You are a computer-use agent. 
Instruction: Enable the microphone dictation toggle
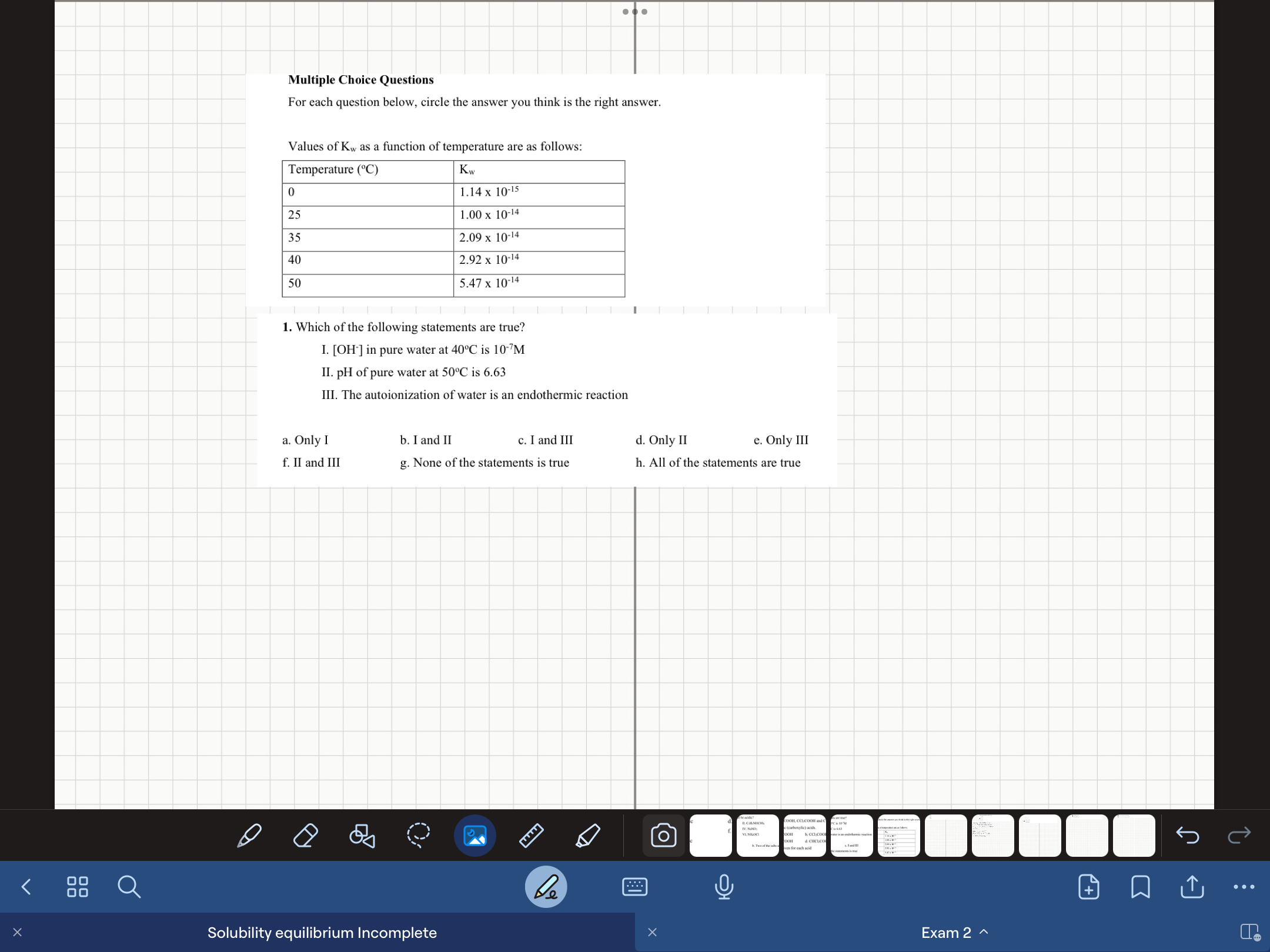coord(724,887)
